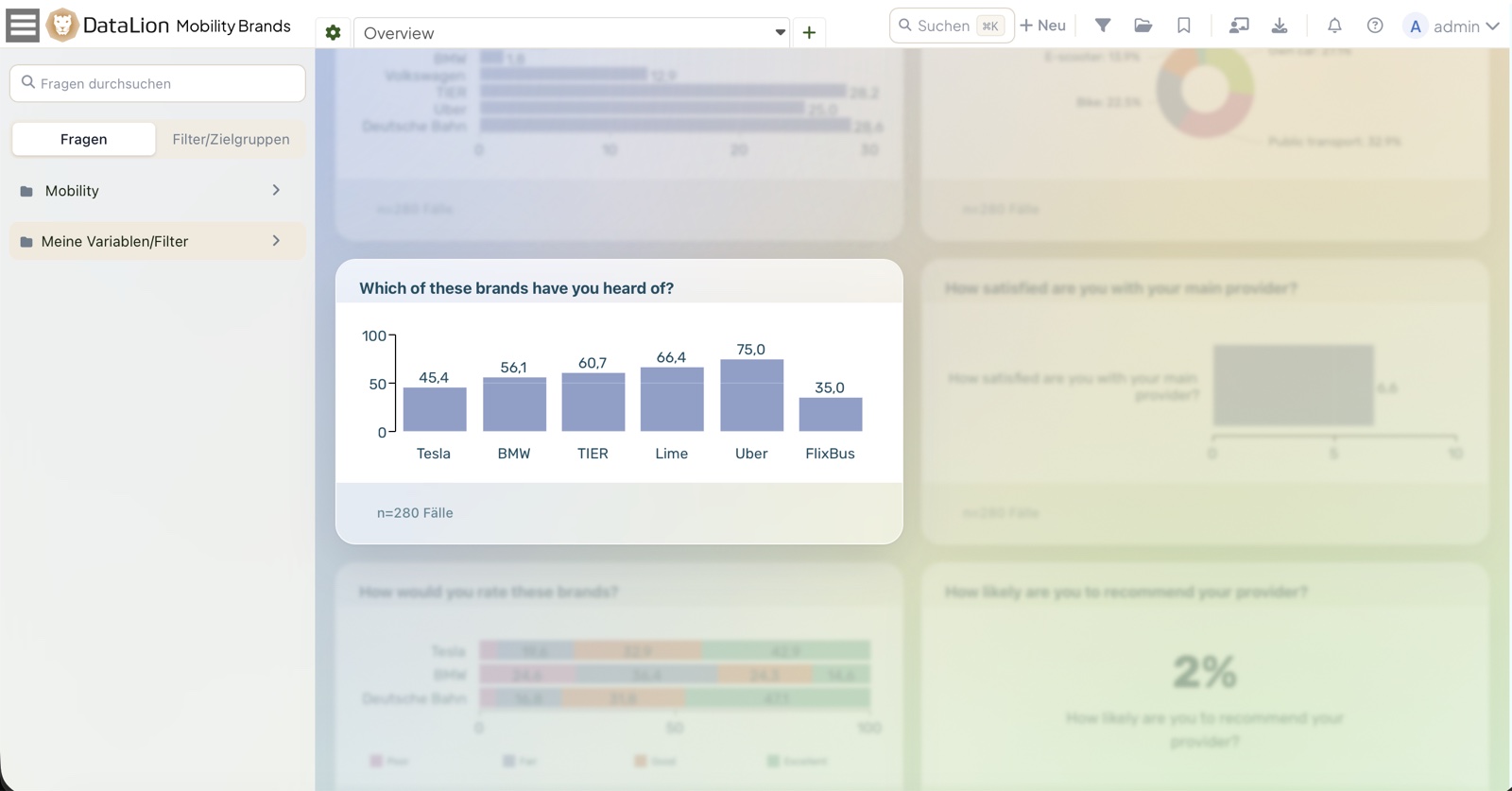The image size is (1512, 791).
Task: Switch to the Filter/Zielgruppen tab
Action: tap(231, 139)
